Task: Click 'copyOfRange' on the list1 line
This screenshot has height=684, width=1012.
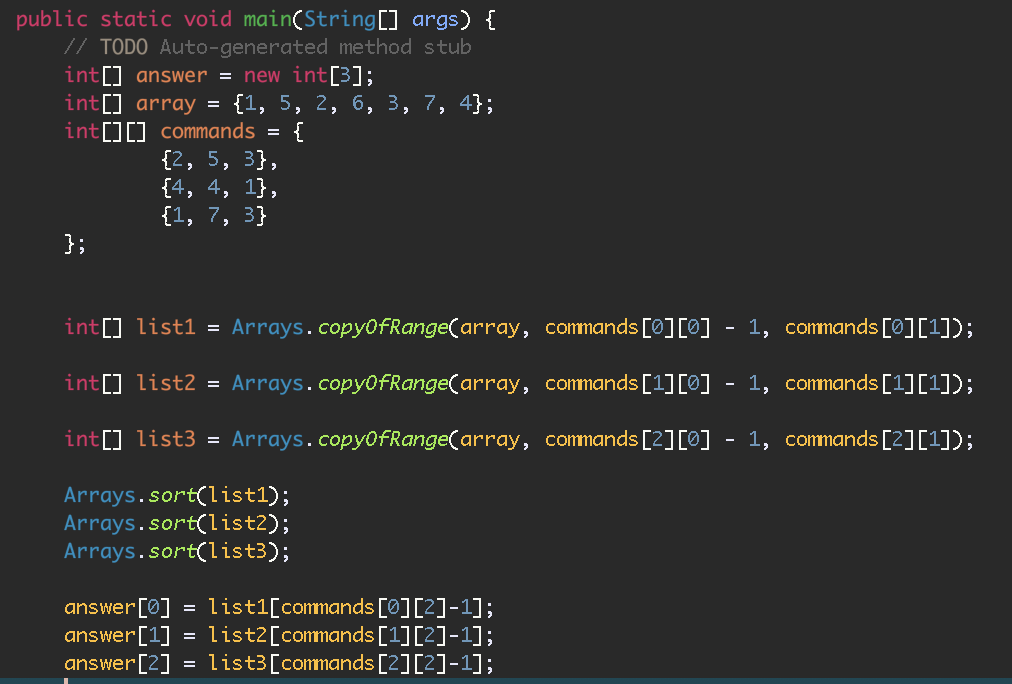Action: tap(383, 328)
